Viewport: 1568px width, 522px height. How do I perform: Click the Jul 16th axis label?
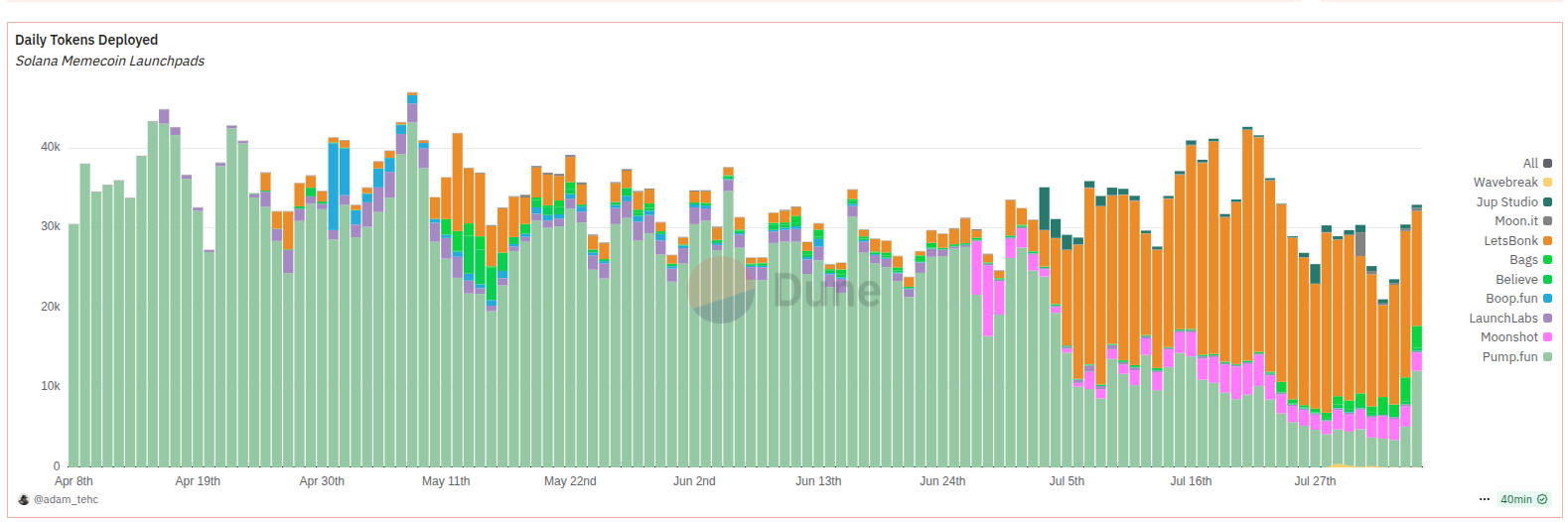tap(1191, 480)
